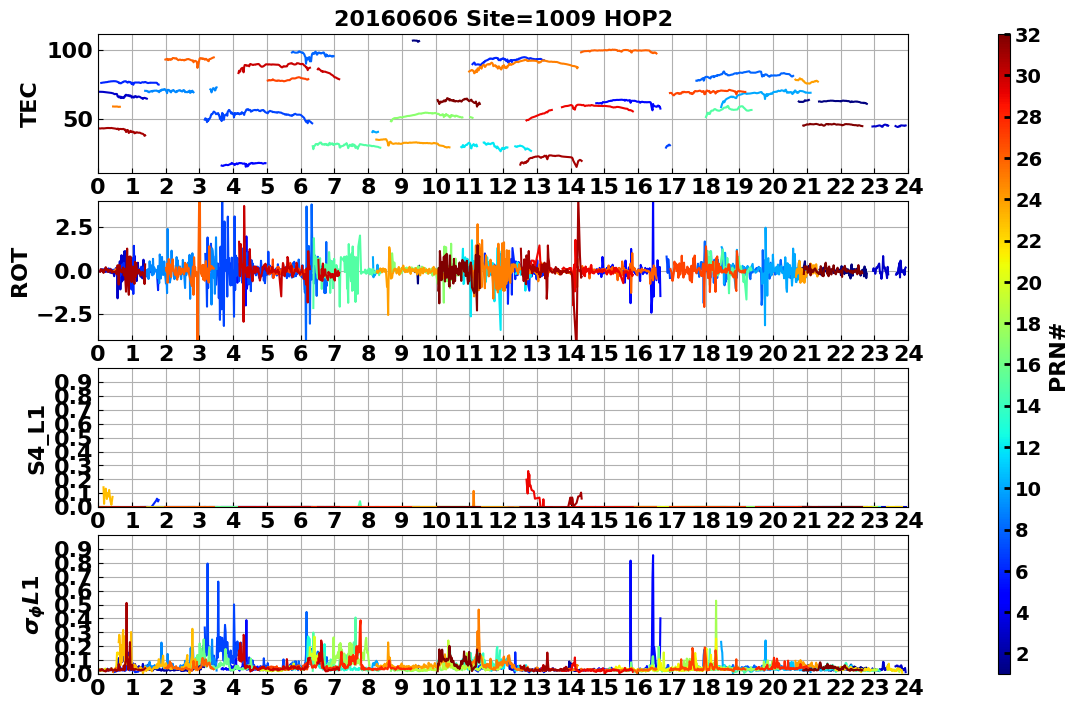Click the 100 tick on the TEC axis
Viewport: 1077px width, 709px height.
point(69,50)
